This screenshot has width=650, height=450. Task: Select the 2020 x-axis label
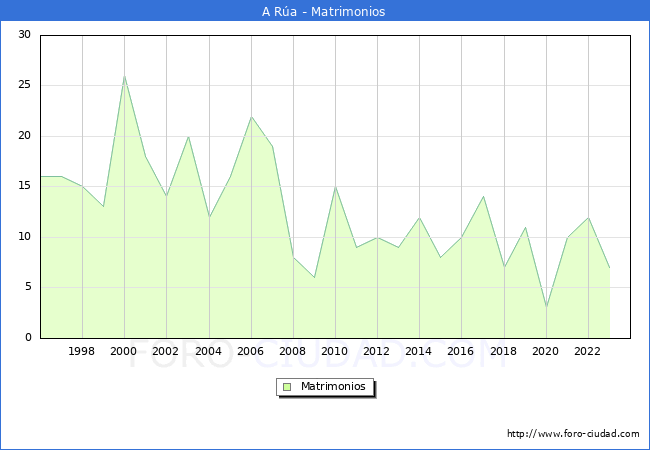[546, 352]
